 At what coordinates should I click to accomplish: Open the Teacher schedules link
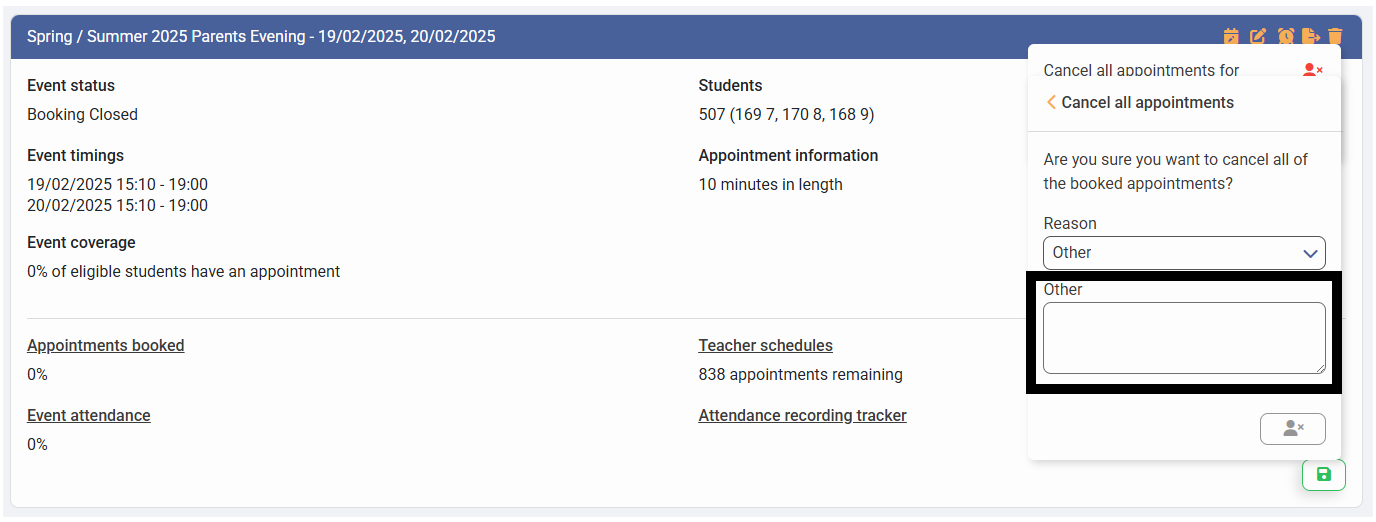[x=765, y=345]
